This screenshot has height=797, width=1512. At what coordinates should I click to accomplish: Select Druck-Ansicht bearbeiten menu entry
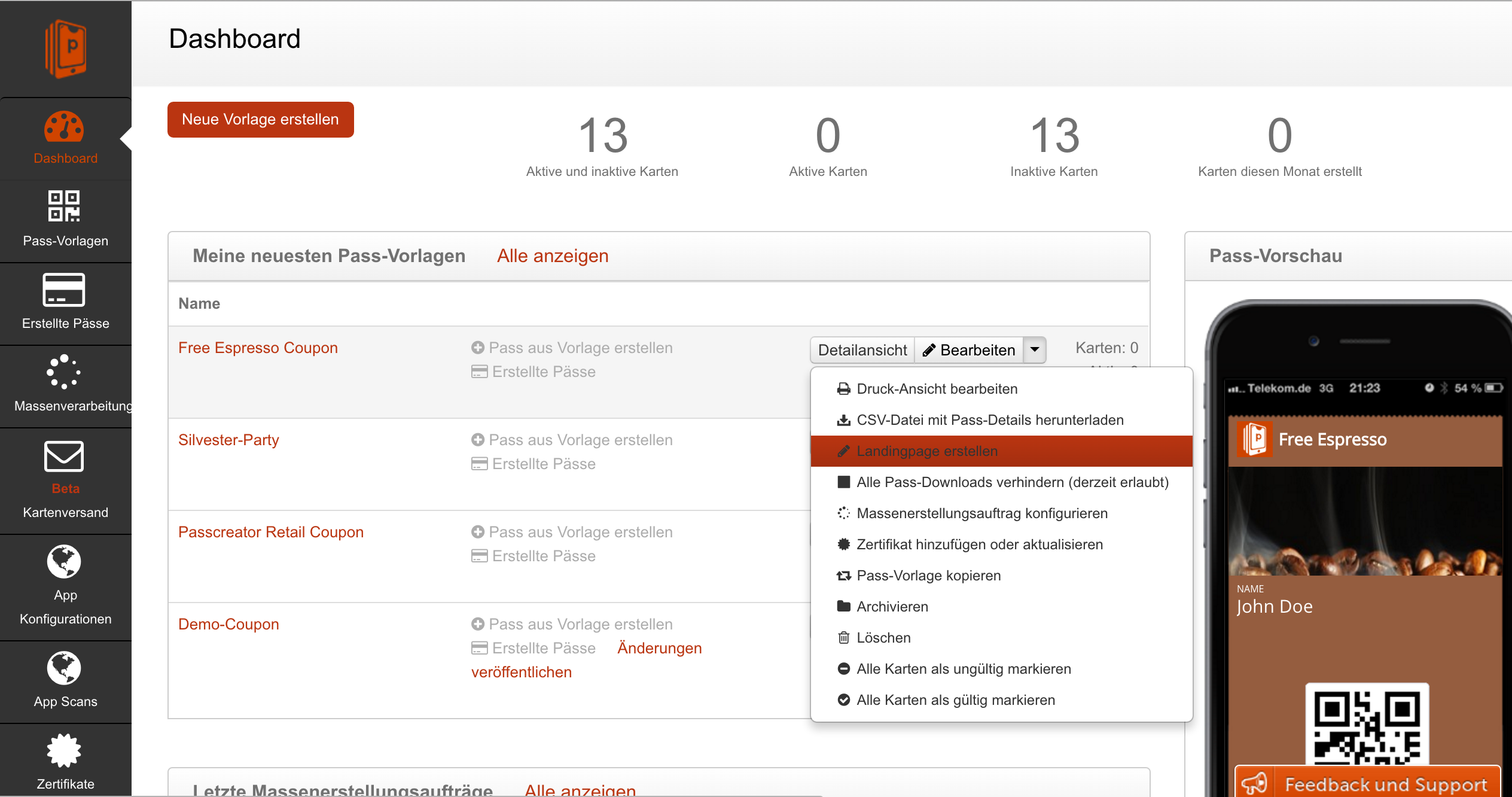(1002, 389)
